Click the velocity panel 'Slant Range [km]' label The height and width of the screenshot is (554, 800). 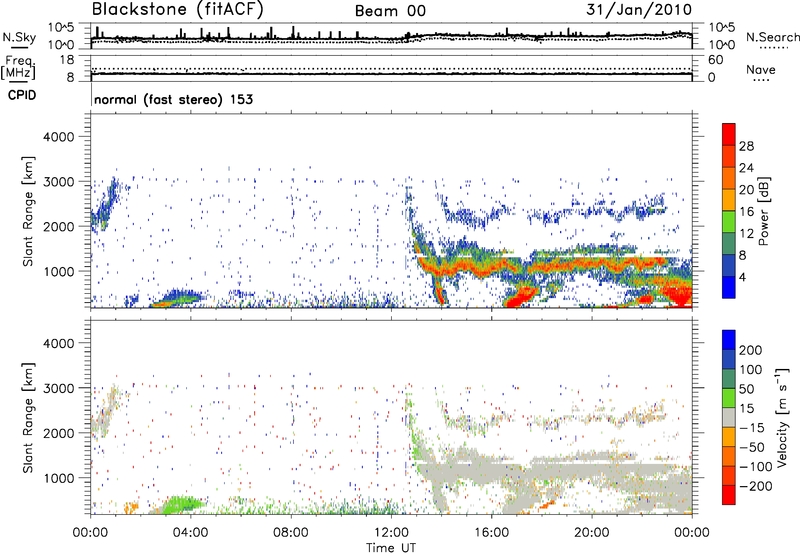(x=28, y=418)
